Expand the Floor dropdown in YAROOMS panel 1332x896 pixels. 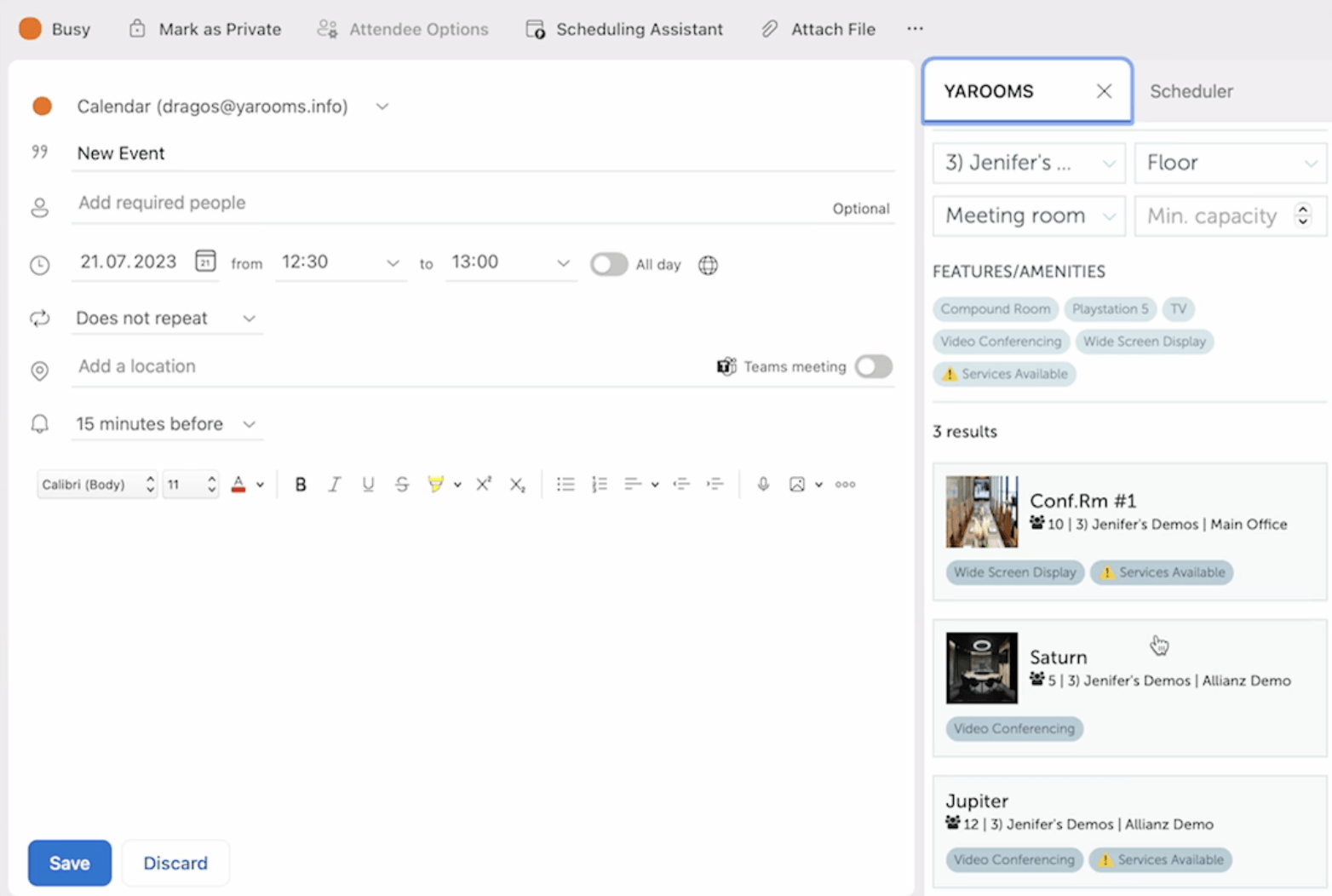(1312, 163)
